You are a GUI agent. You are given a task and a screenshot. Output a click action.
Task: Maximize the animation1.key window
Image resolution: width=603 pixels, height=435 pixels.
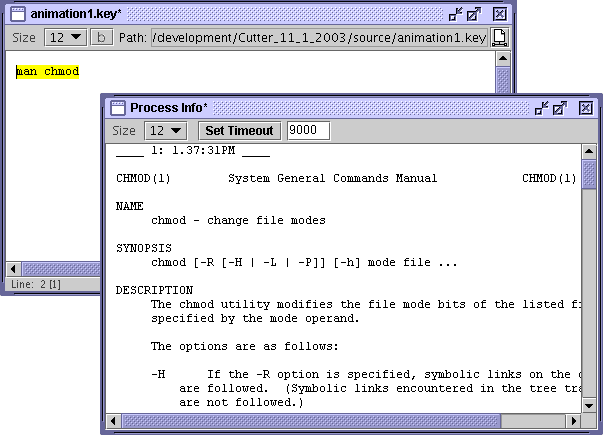click(475, 14)
